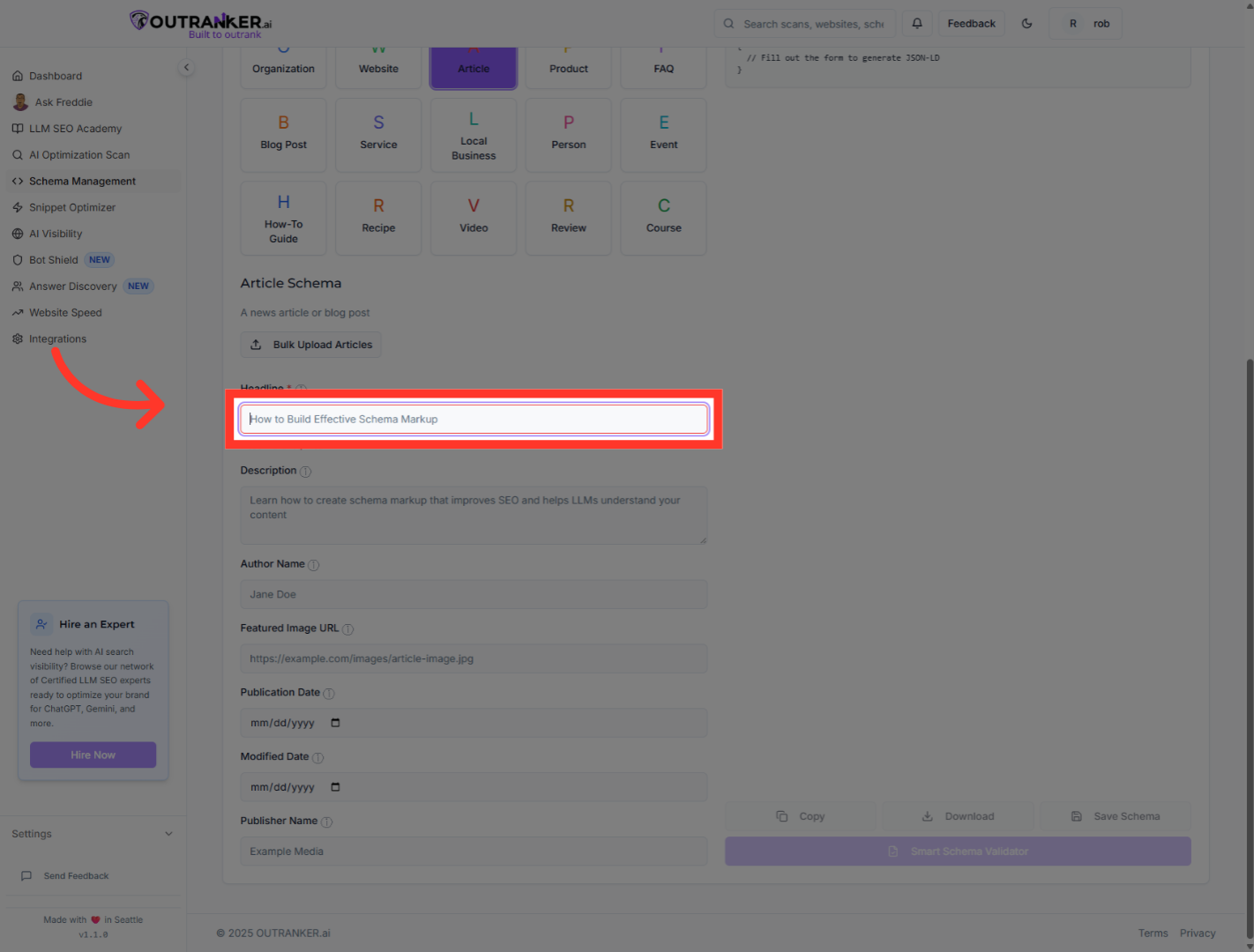Select the Organization schema type
The image size is (1254, 952).
[x=283, y=68]
